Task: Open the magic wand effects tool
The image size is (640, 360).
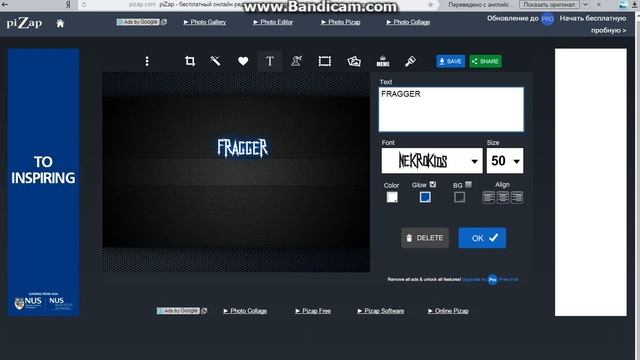Action: pyautogui.click(x=216, y=61)
